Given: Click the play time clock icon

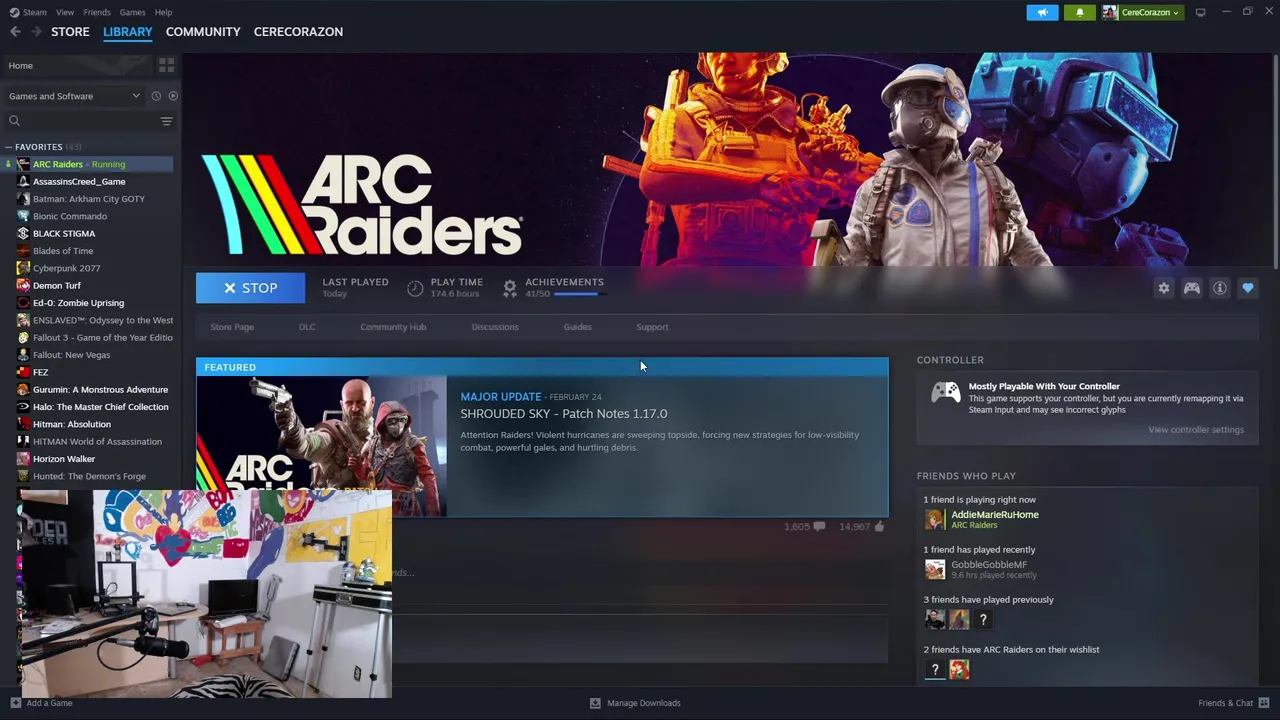Looking at the screenshot, I should pos(415,288).
